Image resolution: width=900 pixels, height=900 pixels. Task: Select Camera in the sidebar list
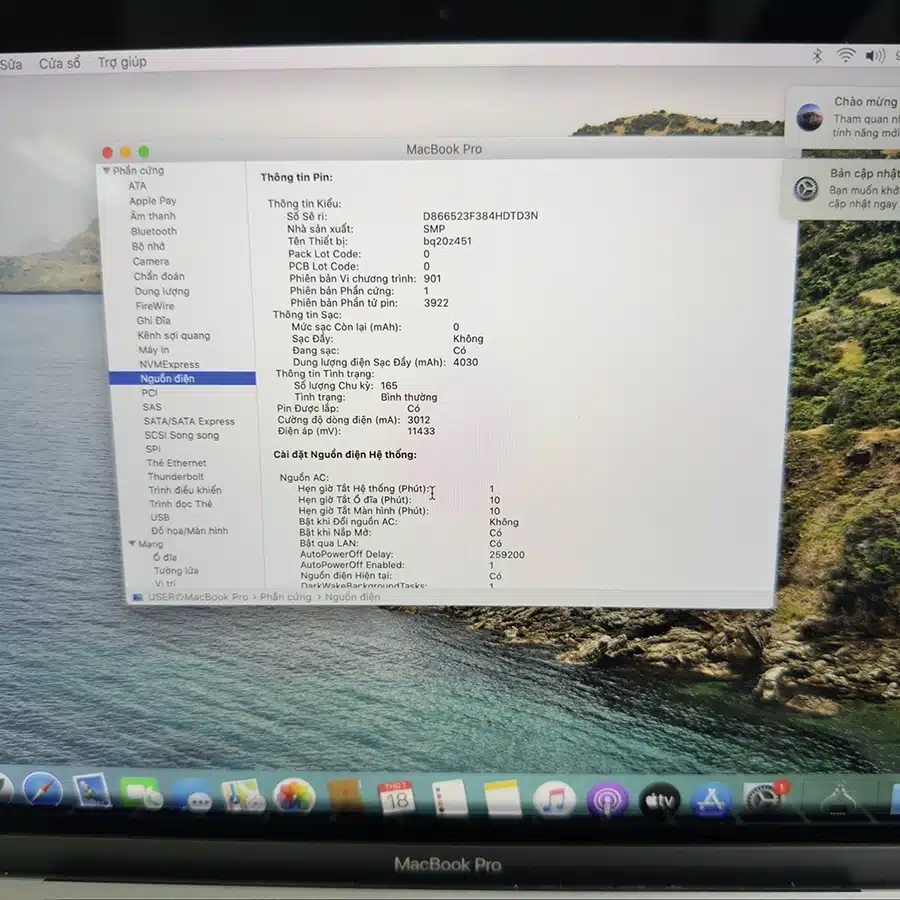(150, 261)
